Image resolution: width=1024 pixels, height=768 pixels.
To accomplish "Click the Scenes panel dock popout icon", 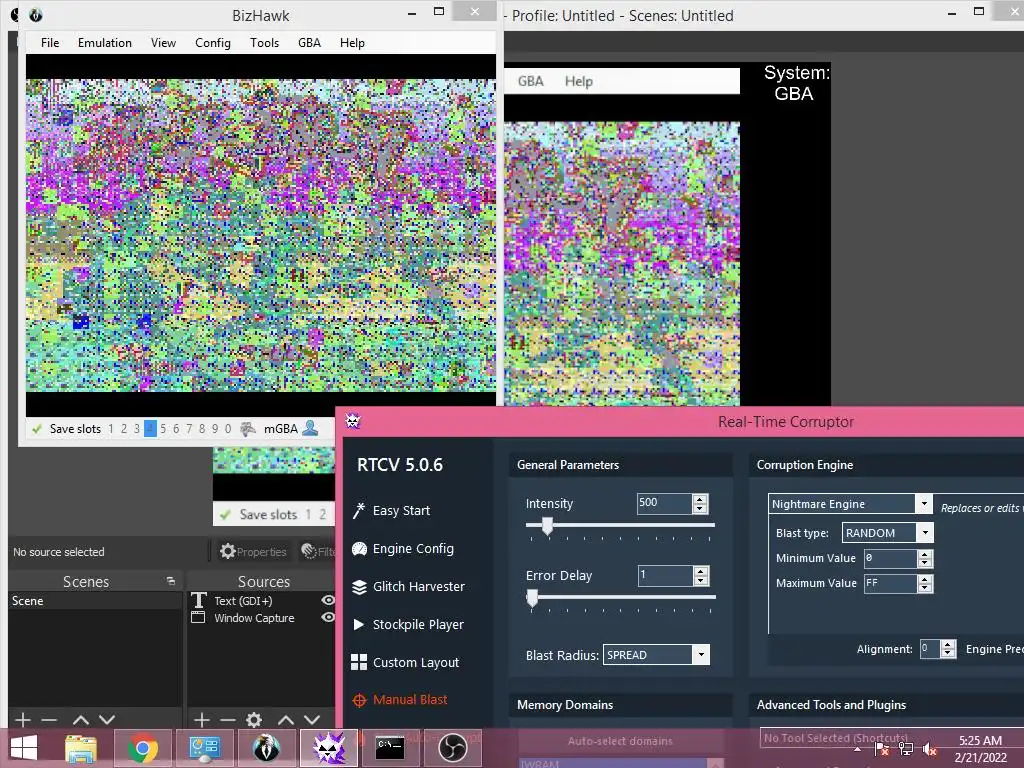I will (170, 581).
